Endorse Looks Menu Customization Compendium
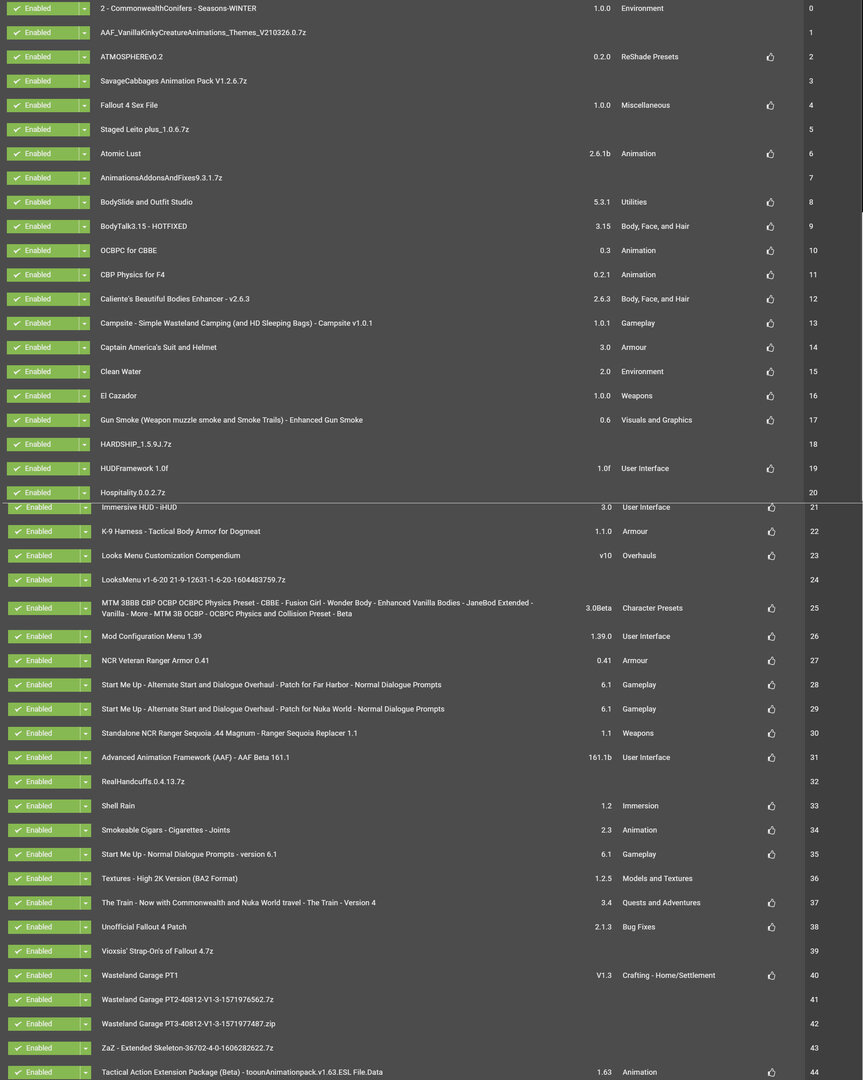 [771, 556]
